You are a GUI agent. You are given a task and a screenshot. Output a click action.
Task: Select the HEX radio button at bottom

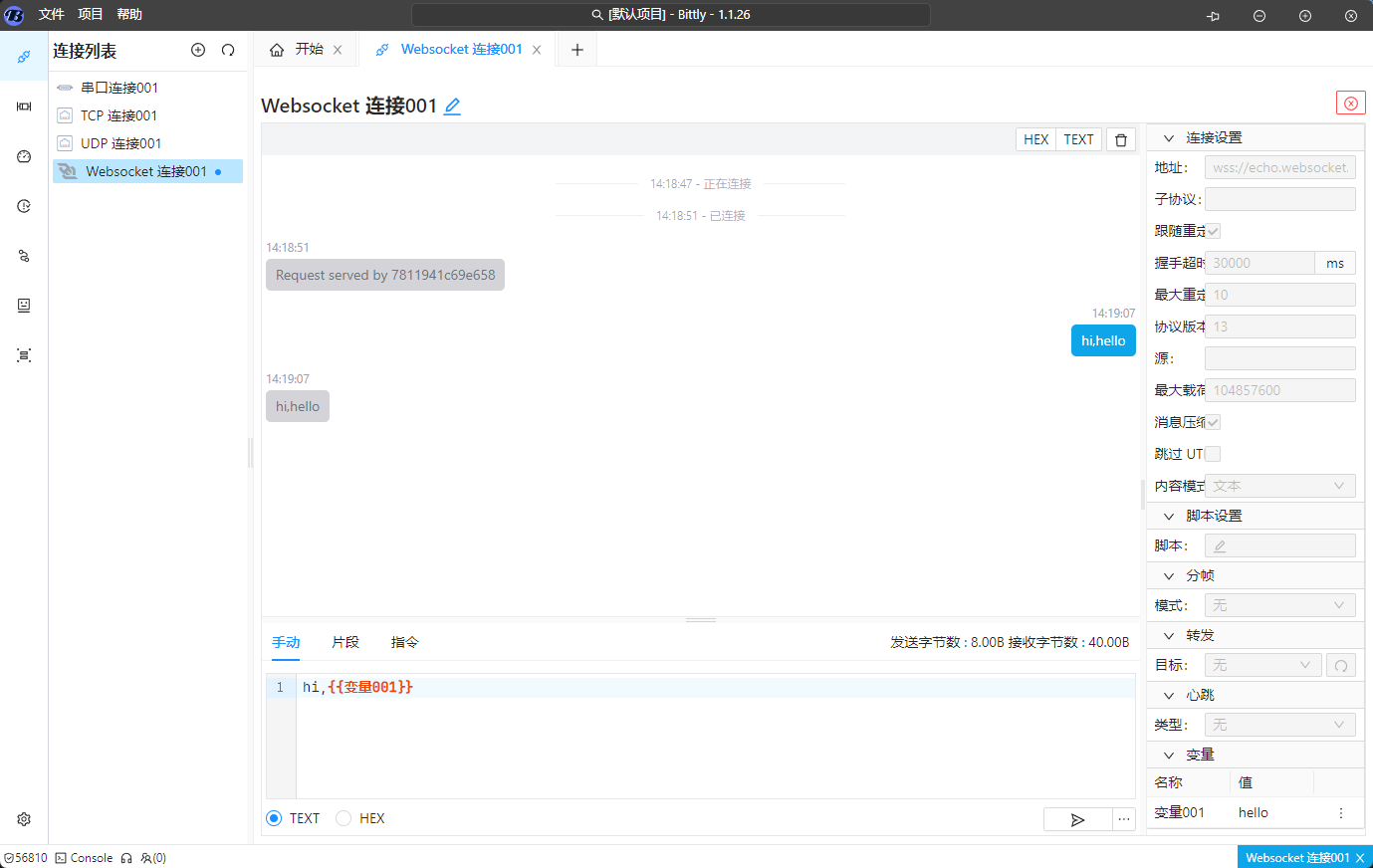[x=343, y=818]
